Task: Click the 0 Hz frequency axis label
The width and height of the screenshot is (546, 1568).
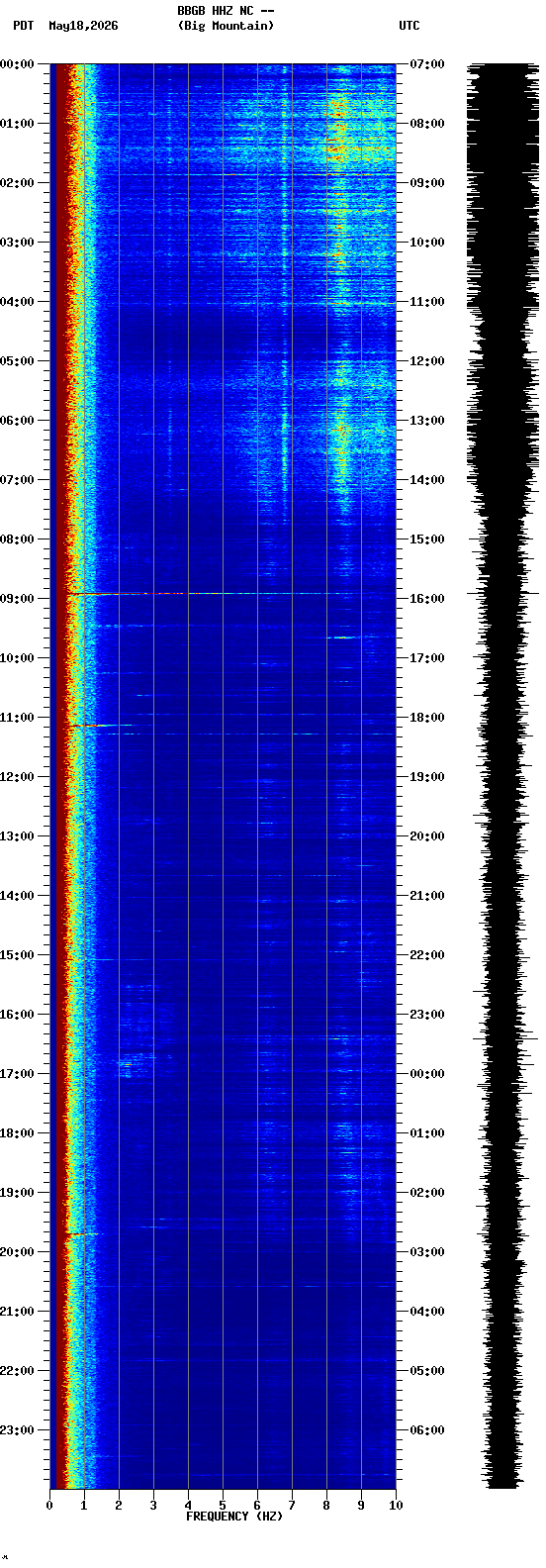Action: (x=49, y=1506)
